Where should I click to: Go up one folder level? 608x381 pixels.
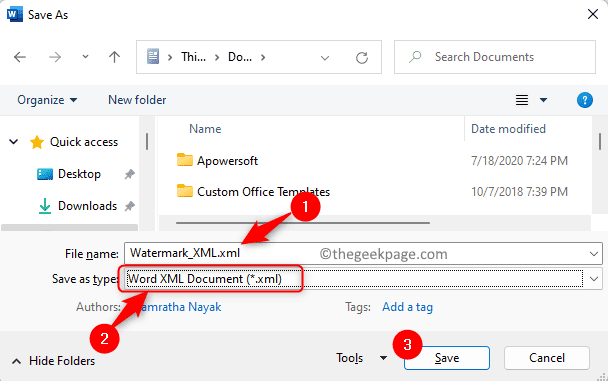coord(114,57)
